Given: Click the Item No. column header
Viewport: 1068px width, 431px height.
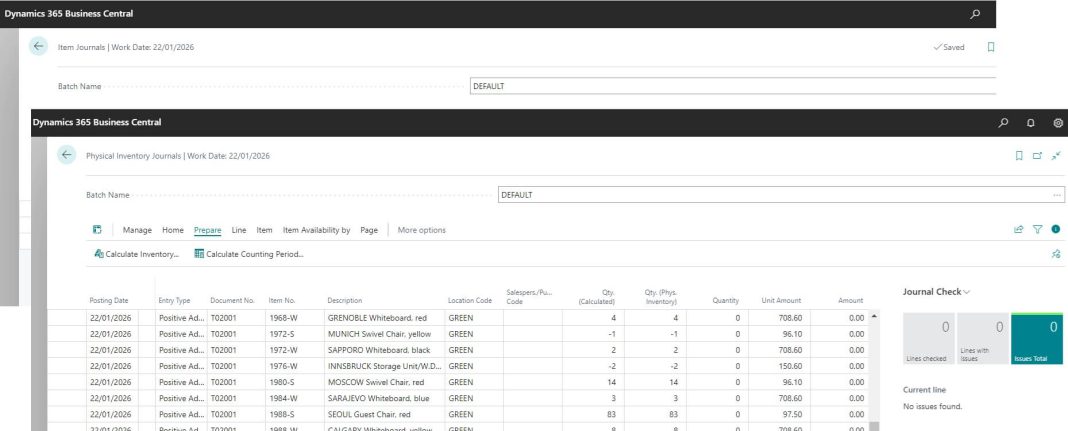Looking at the screenshot, I should click(x=282, y=300).
